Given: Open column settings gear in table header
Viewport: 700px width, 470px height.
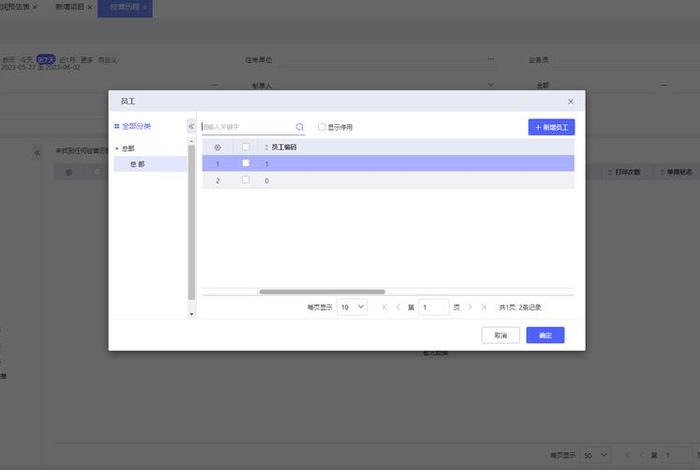Looking at the screenshot, I should (x=217, y=147).
